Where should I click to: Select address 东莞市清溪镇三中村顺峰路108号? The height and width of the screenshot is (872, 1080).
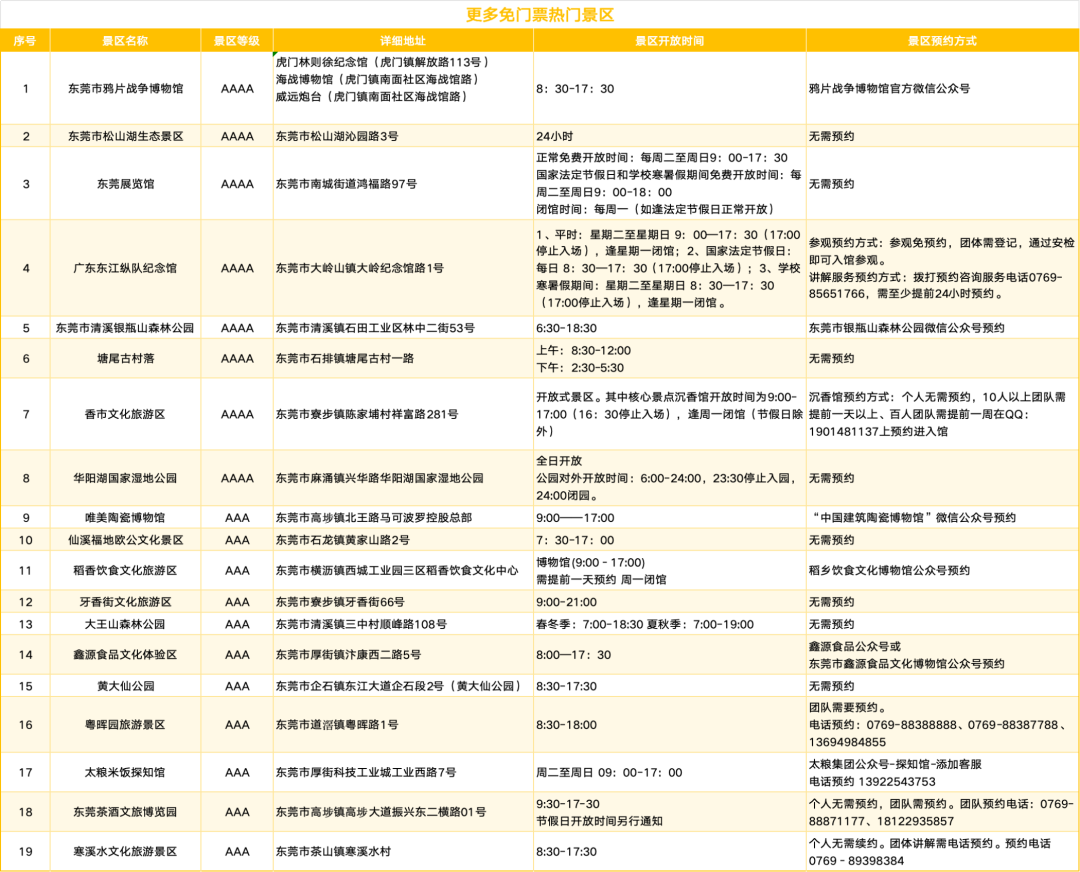click(361, 624)
